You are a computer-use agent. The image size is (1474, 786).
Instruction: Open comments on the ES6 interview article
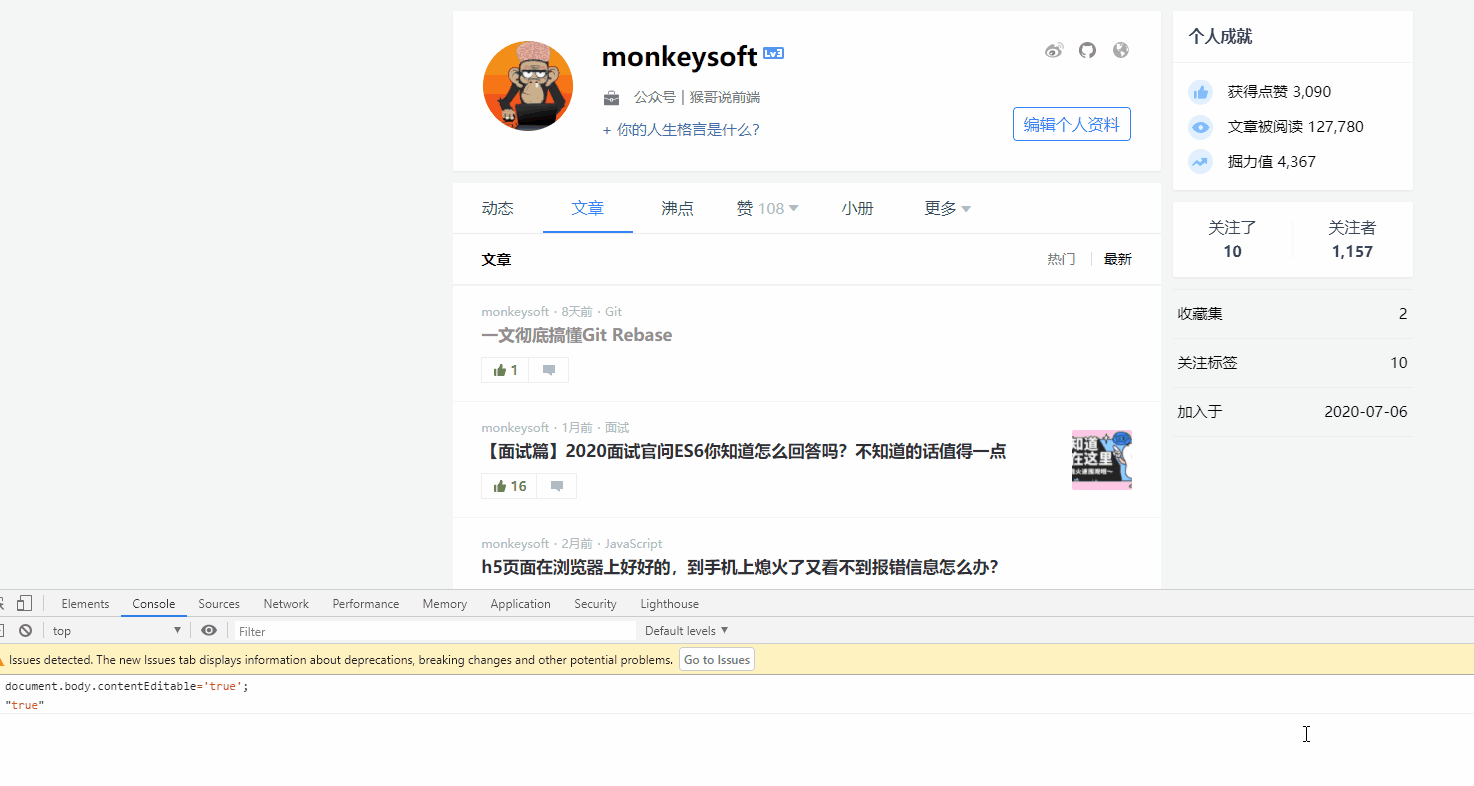[557, 486]
